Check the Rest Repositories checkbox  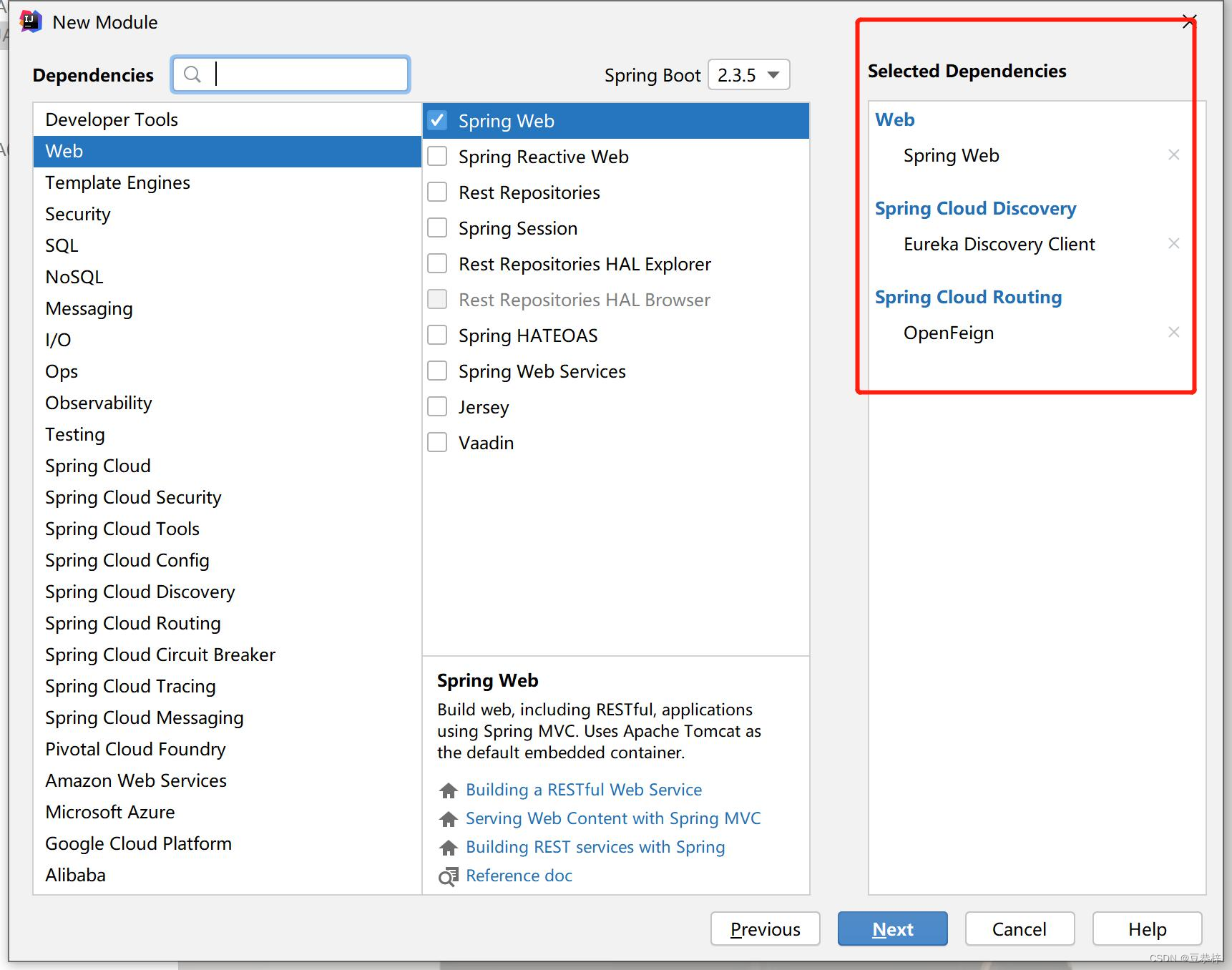(437, 192)
